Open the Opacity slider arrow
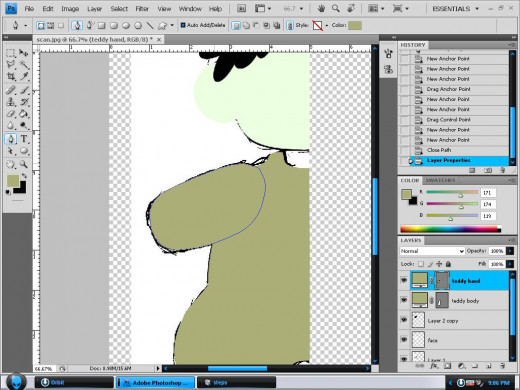The image size is (520, 390). tap(510, 251)
